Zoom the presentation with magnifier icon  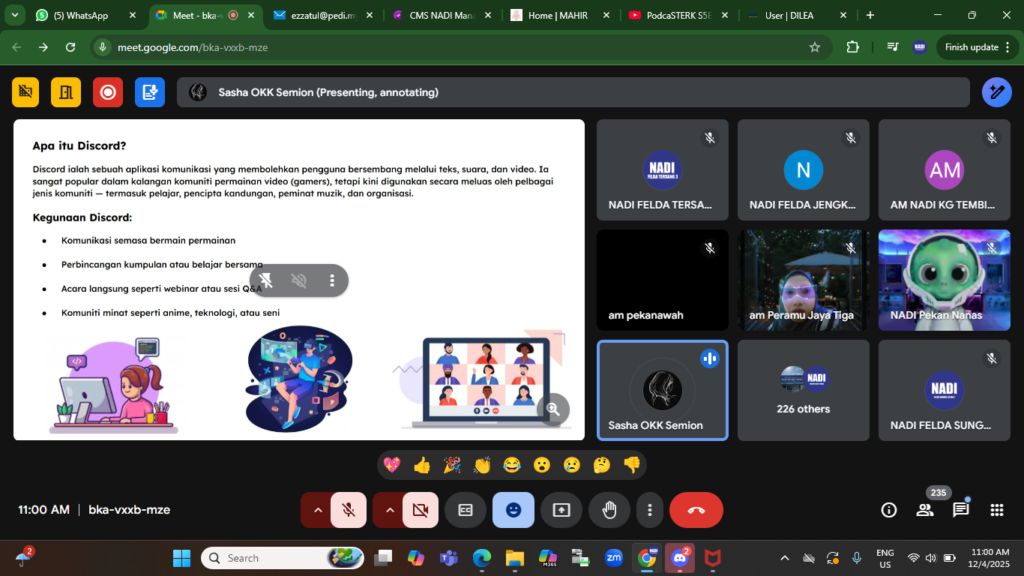click(553, 409)
